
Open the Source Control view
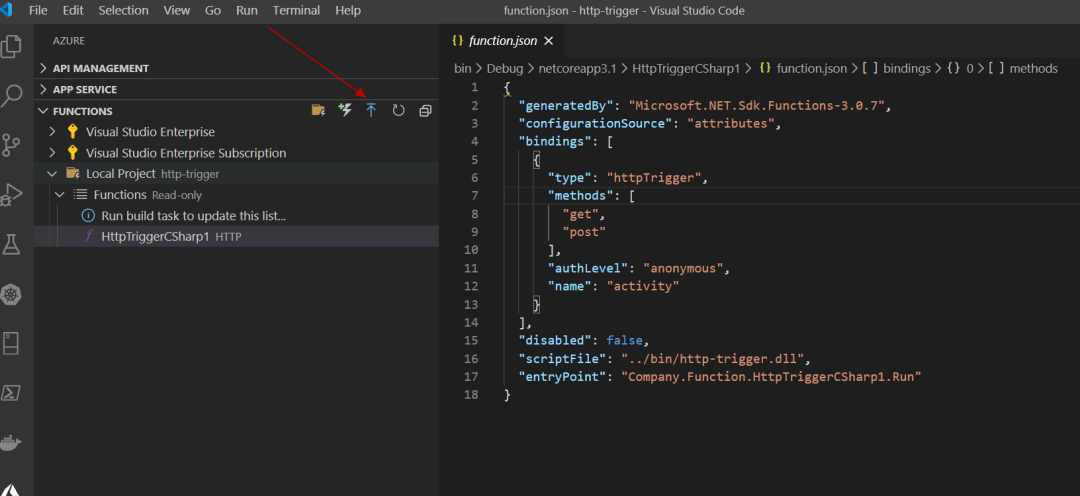[10, 145]
